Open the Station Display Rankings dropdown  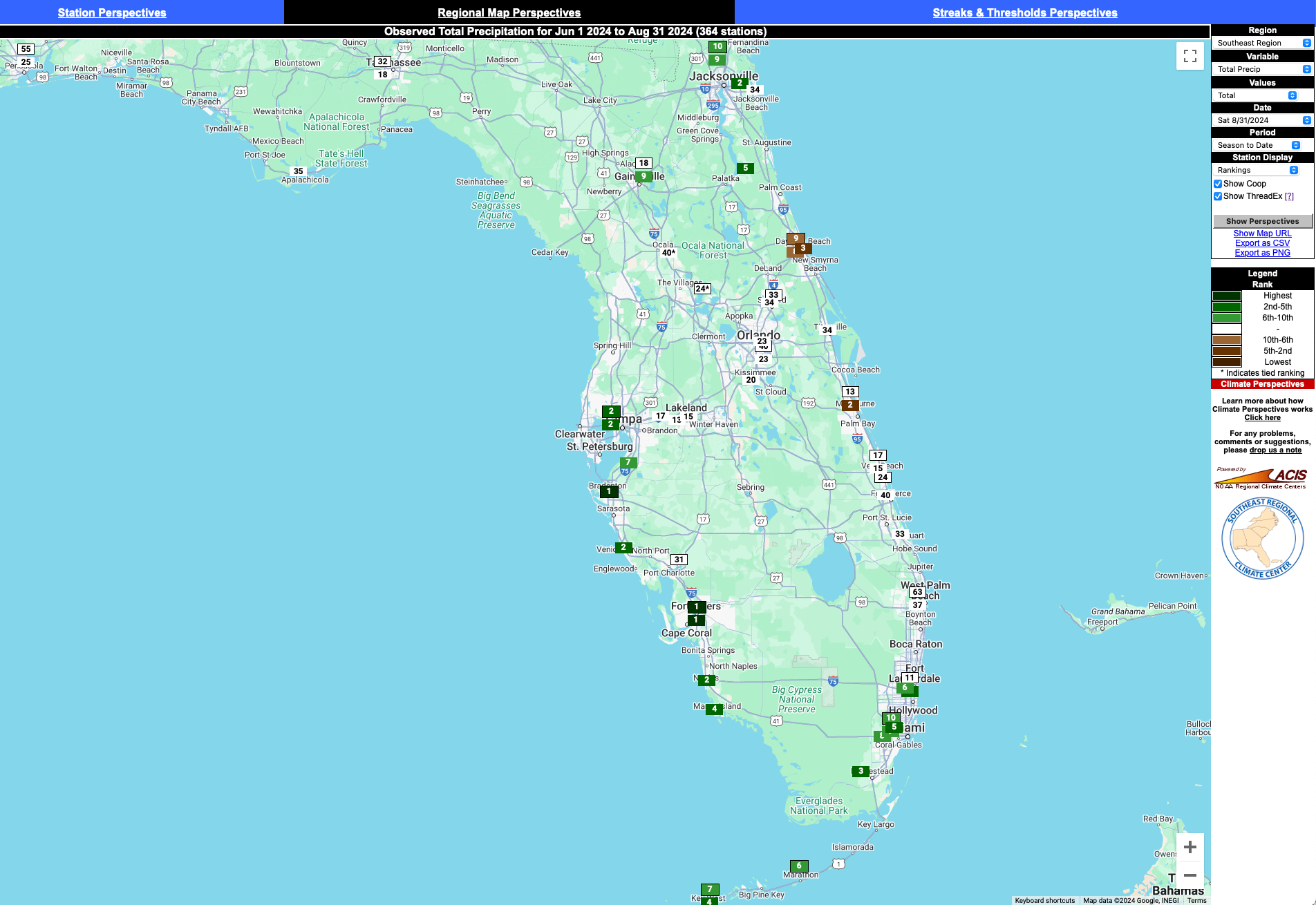[1257, 170]
